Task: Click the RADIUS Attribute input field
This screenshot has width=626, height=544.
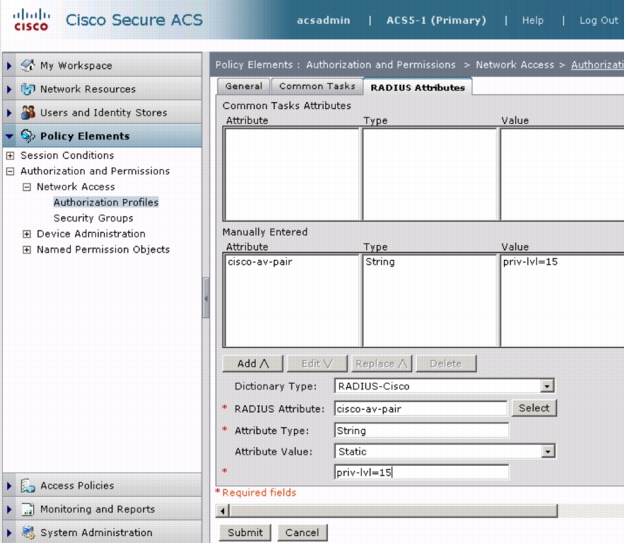Action: coord(421,409)
